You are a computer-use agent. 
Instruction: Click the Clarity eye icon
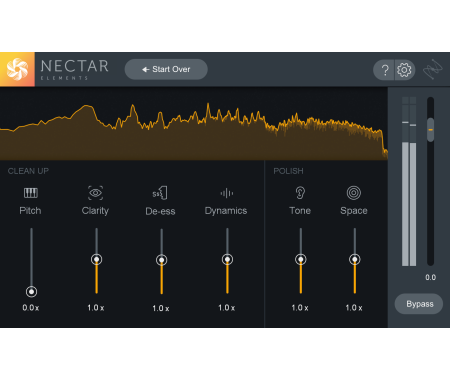coord(96,193)
